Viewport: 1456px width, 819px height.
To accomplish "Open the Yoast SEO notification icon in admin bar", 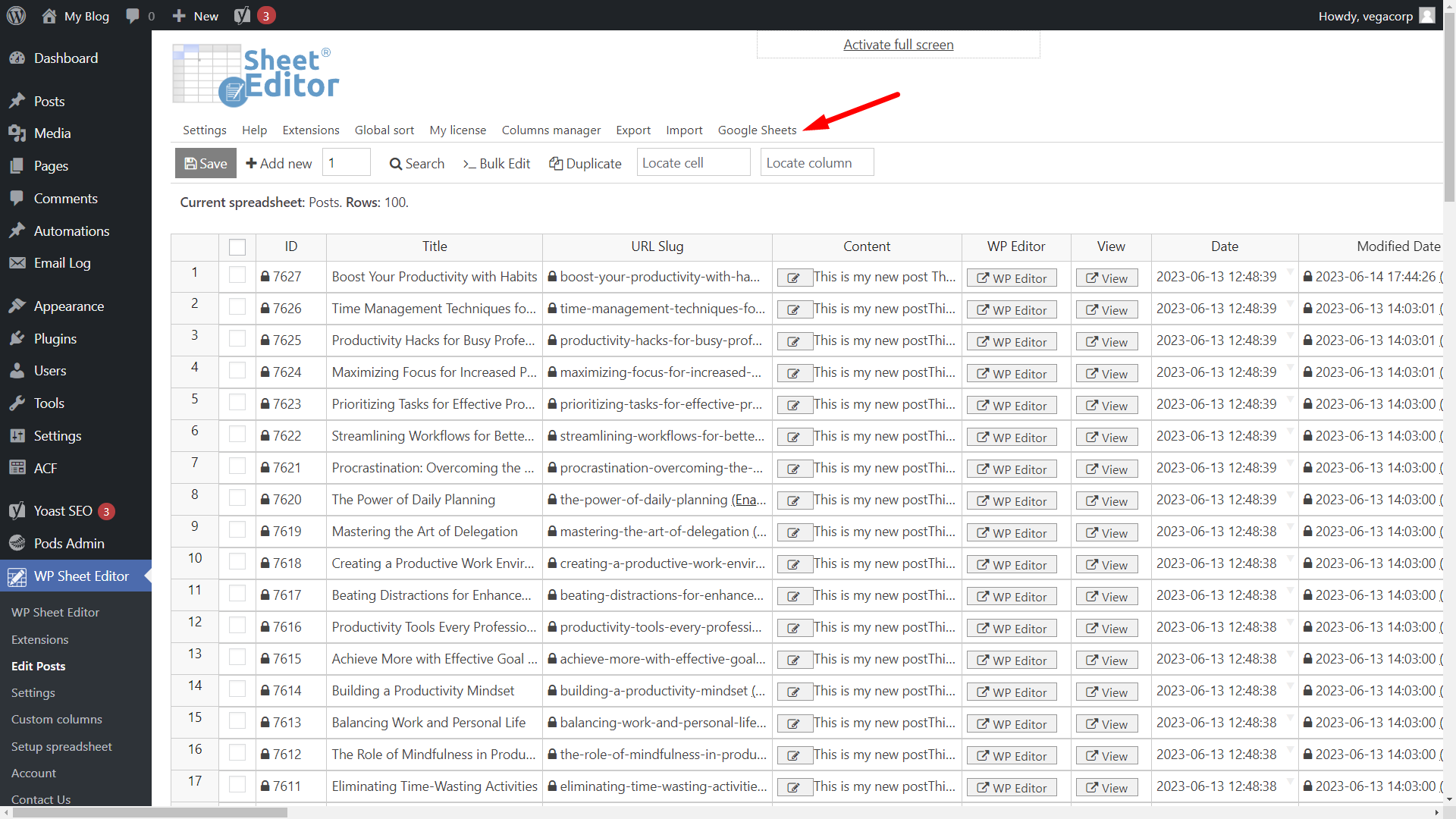I will tap(242, 15).
